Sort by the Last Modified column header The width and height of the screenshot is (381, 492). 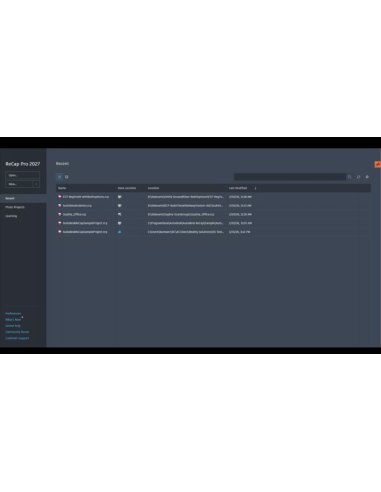(238, 188)
